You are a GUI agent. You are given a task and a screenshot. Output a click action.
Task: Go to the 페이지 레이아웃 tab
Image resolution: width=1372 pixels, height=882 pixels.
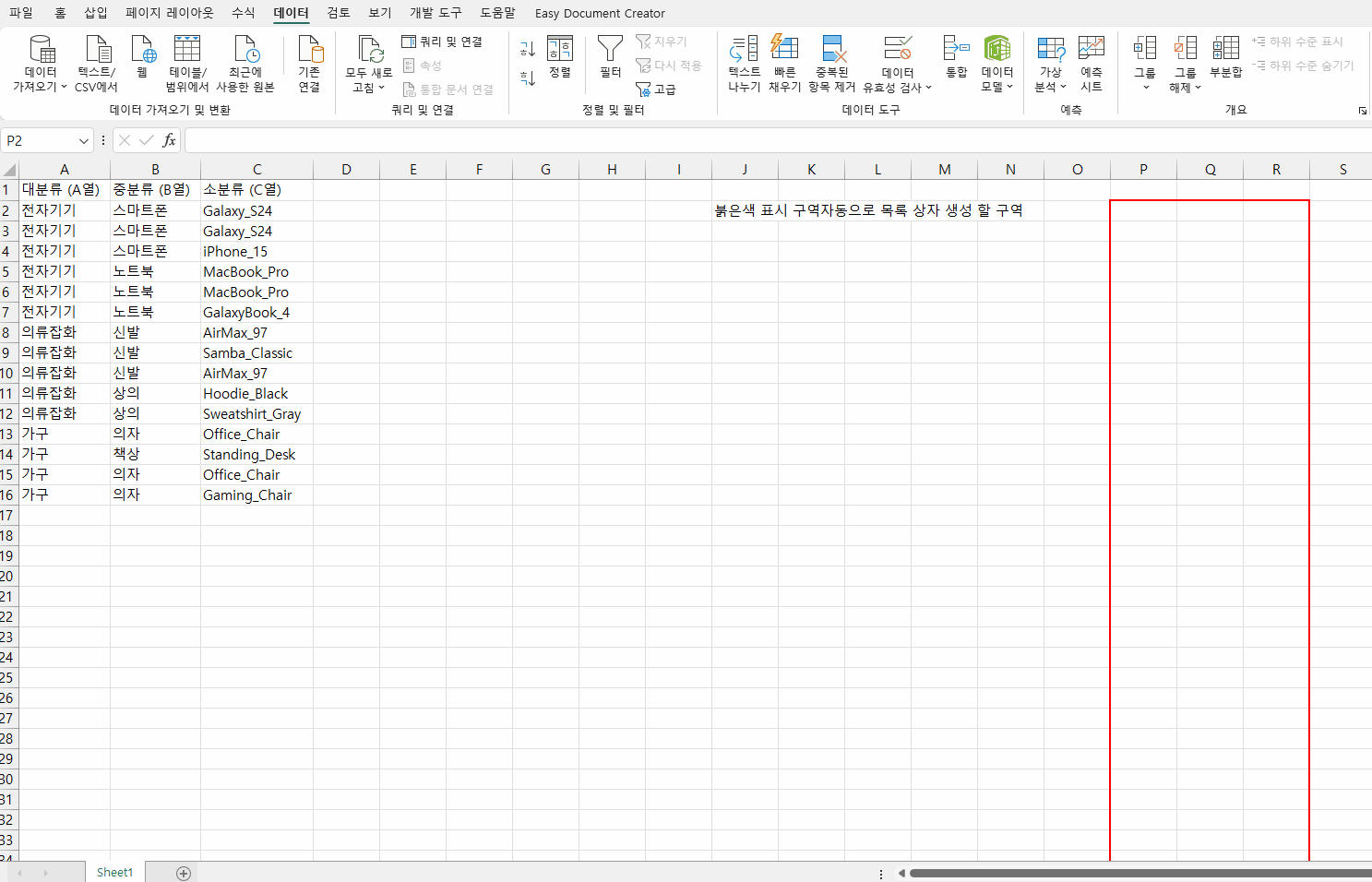pyautogui.click(x=170, y=13)
